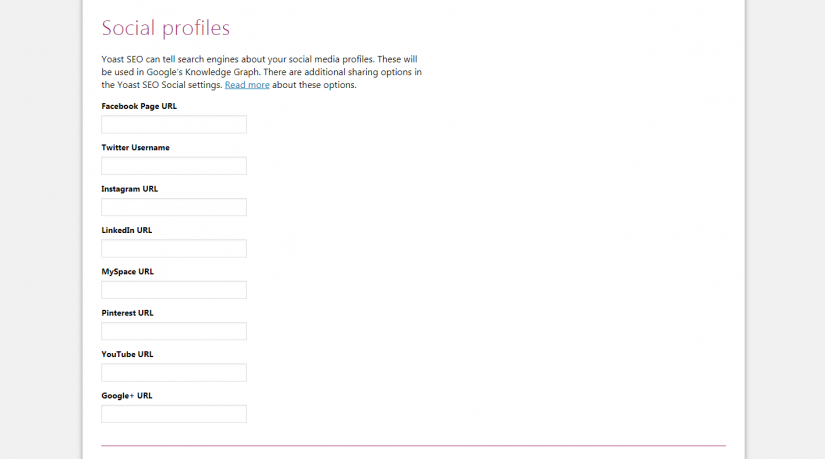Click into the LinkedIn URL field
Screen dimensions: 825x459
pyautogui.click(x=174, y=249)
